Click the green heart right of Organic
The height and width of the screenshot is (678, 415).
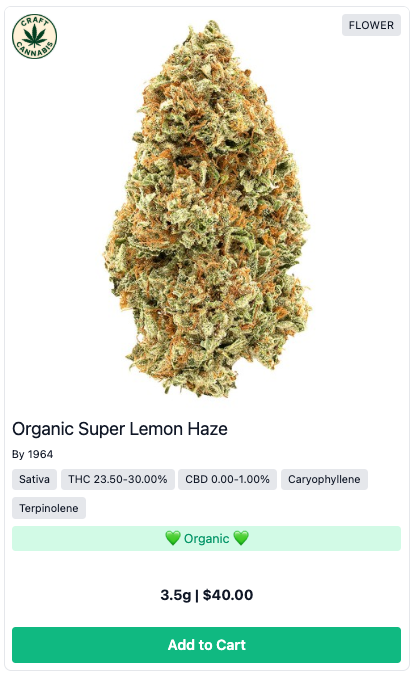[241, 538]
